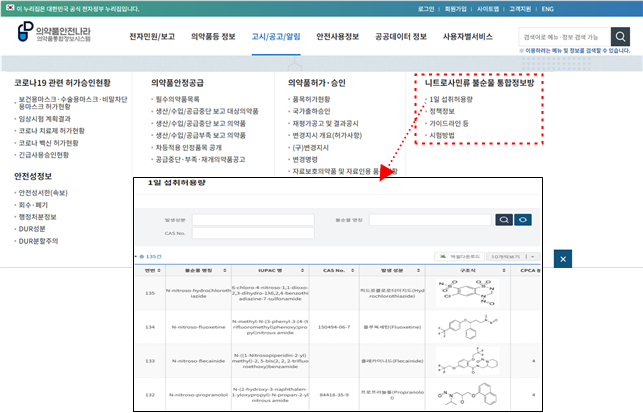Click the Excel download icon button
The image size is (643, 413).
pyautogui.click(x=460, y=256)
